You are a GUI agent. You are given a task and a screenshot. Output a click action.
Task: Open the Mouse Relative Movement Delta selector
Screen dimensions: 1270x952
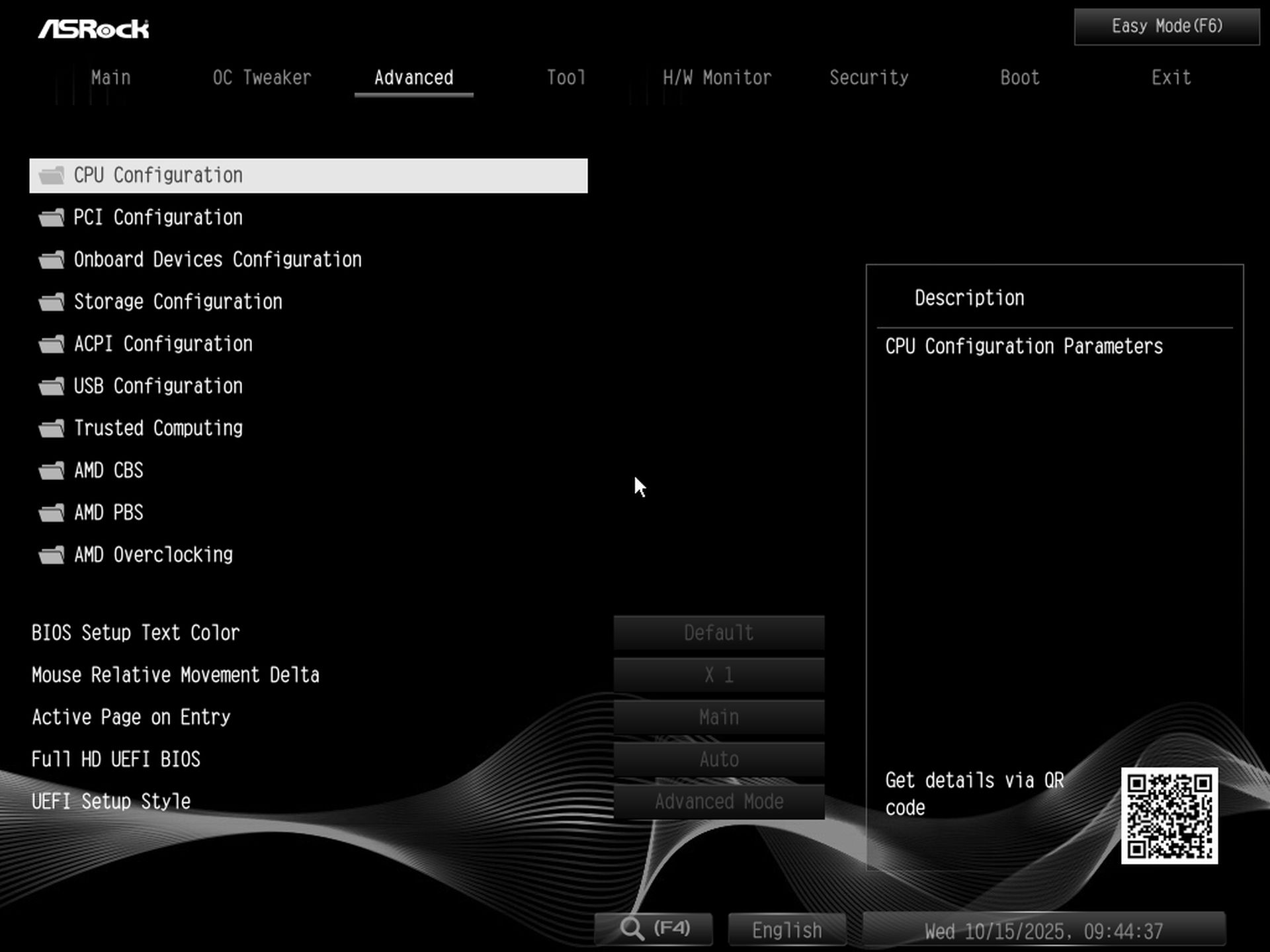pyautogui.click(x=719, y=675)
